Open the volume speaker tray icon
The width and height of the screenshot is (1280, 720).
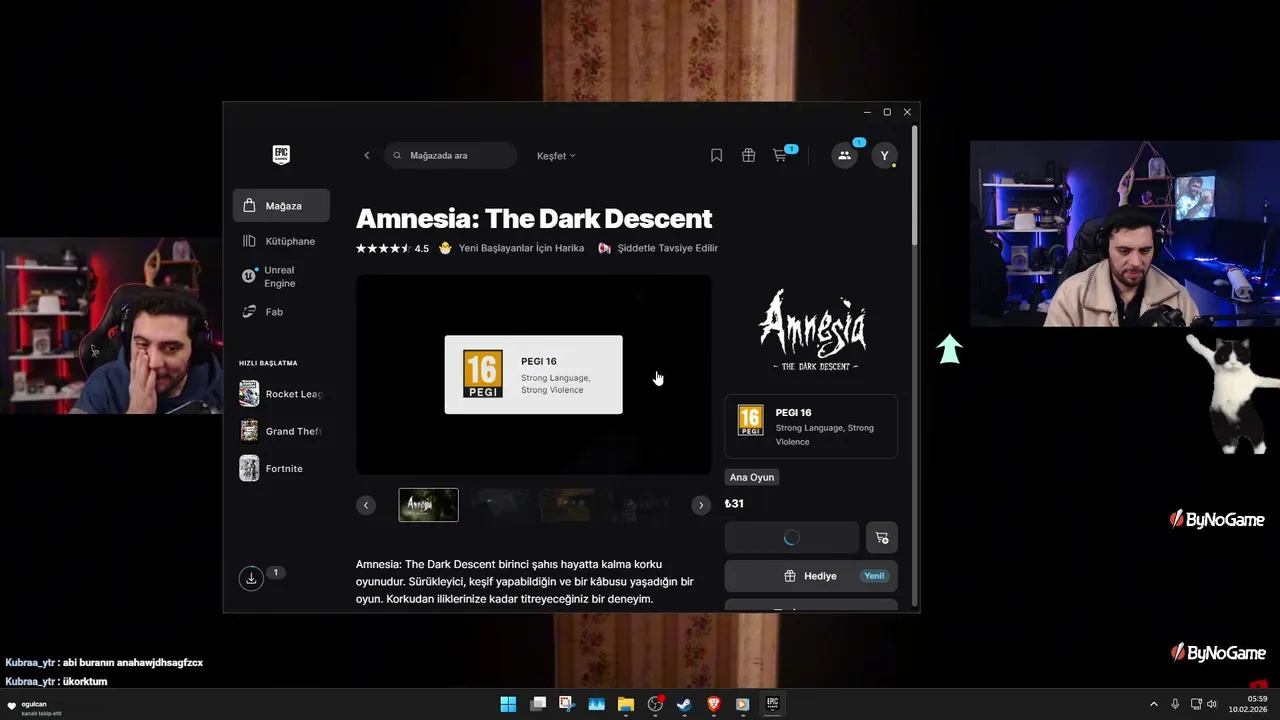[x=1212, y=704]
